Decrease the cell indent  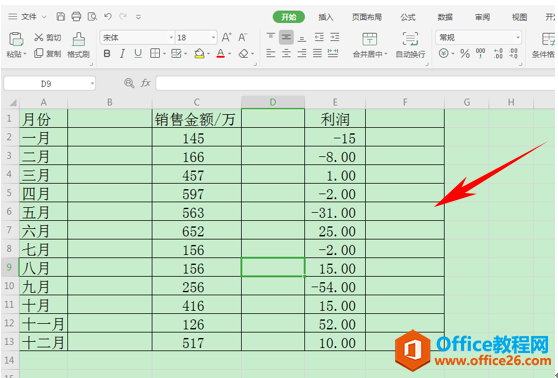pyautogui.click(x=319, y=37)
